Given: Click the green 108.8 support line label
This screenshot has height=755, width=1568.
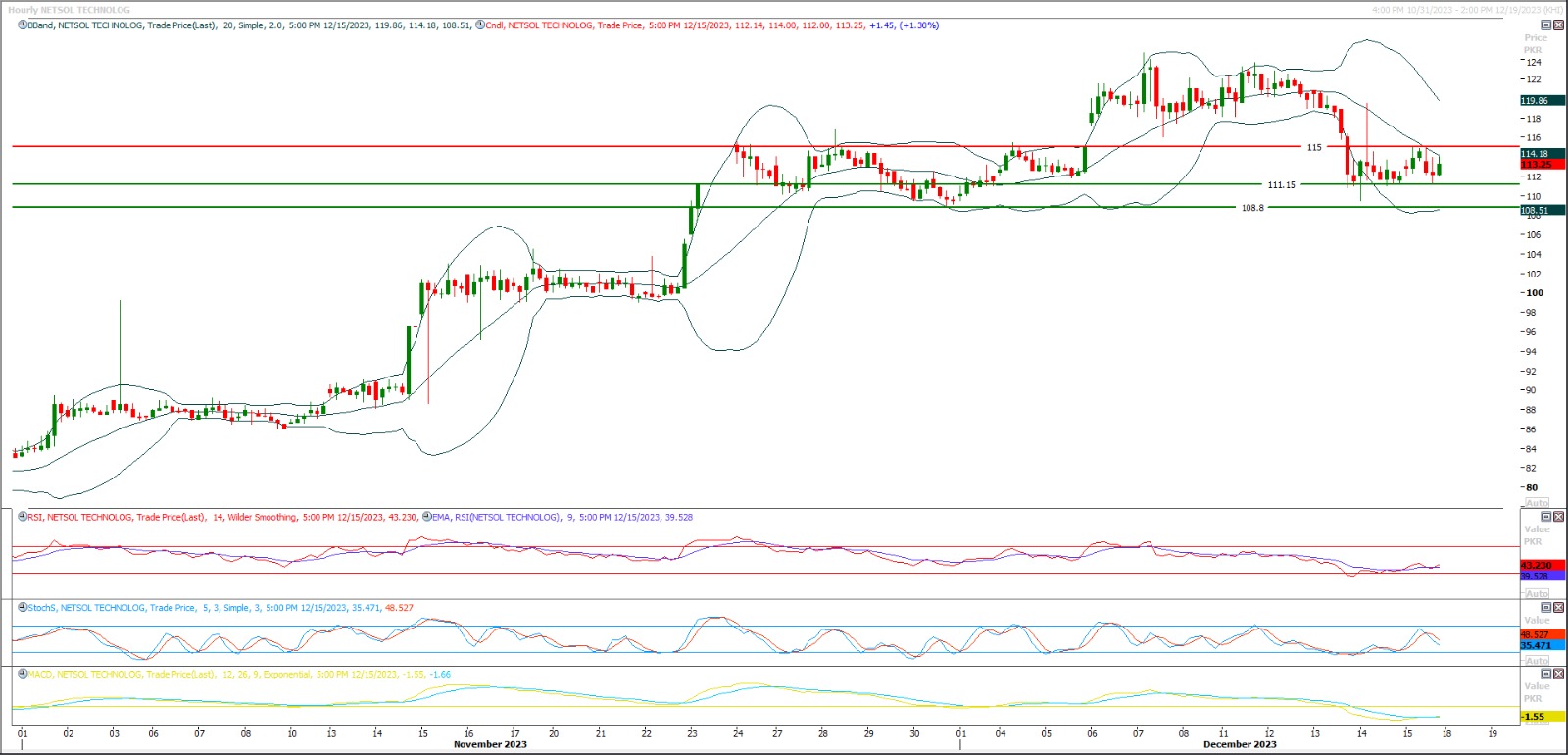Looking at the screenshot, I should (1252, 208).
